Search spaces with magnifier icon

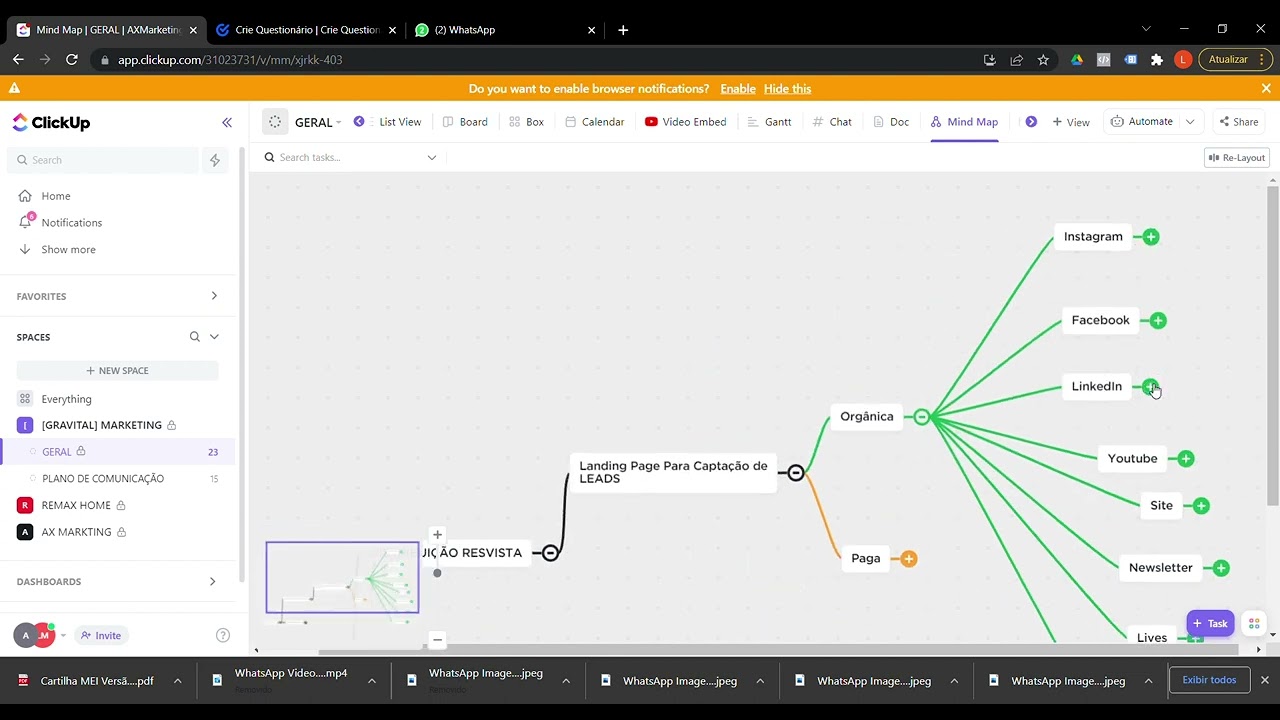click(195, 337)
